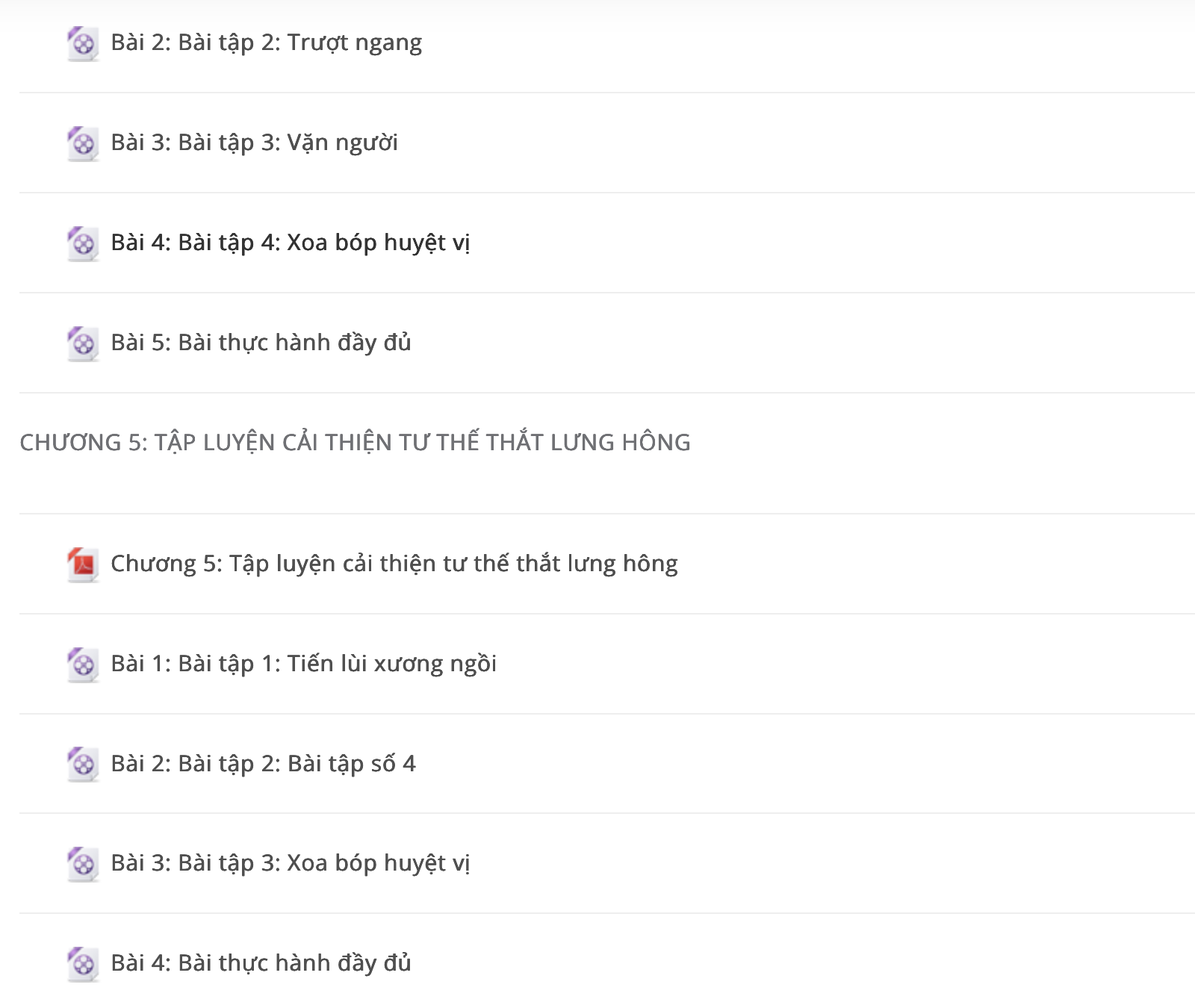Click video icon beside Bài 3: Xoa bóp huyệt vị
The image size is (1195, 1008).
coord(83,864)
